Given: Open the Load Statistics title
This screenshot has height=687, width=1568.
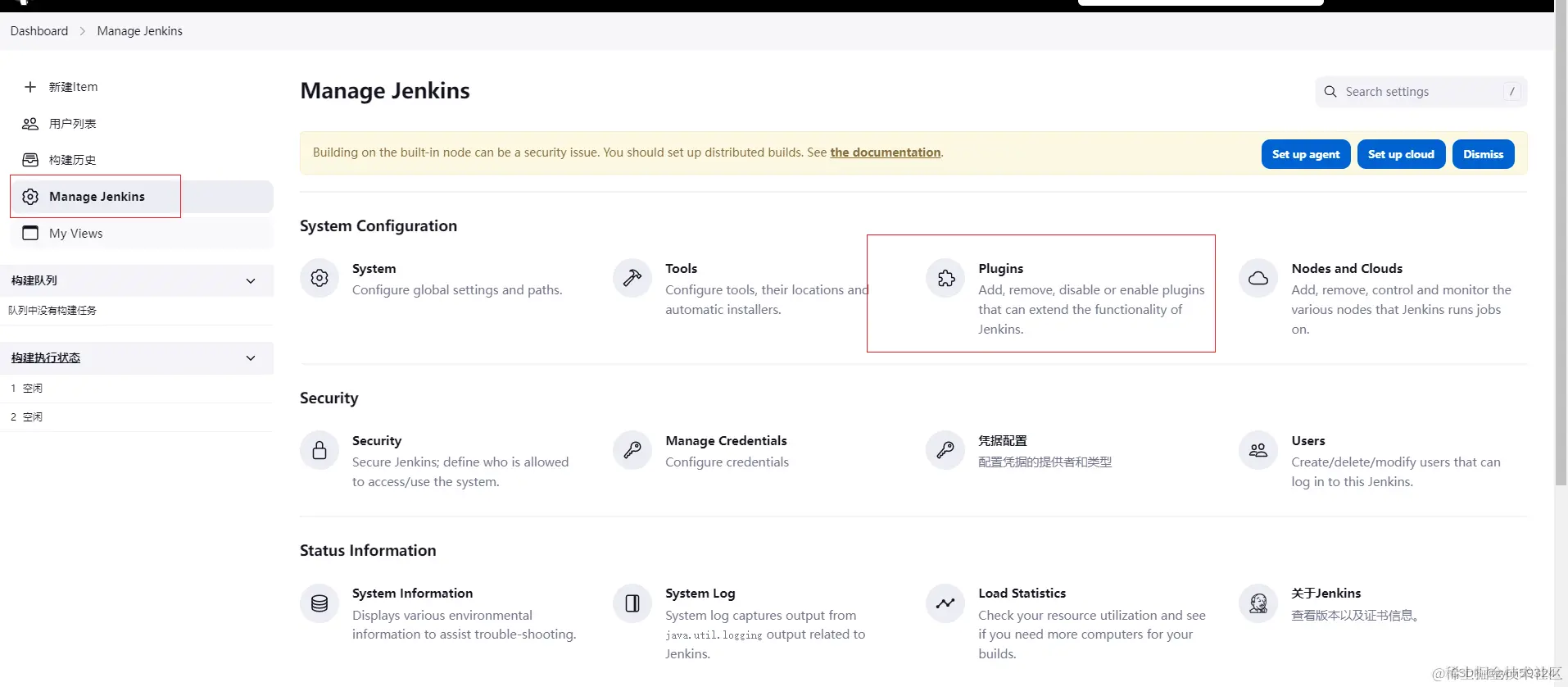Looking at the screenshot, I should (1022, 594).
